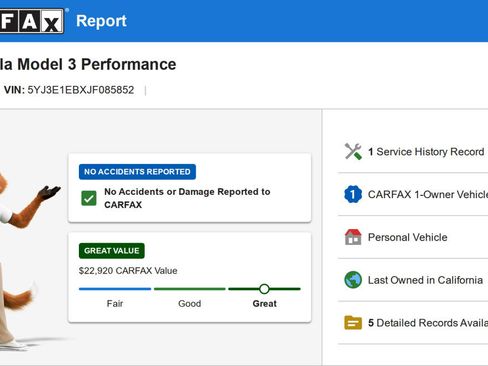Click the blue 1-Owner badge icon
The image size is (488, 366).
(353, 194)
